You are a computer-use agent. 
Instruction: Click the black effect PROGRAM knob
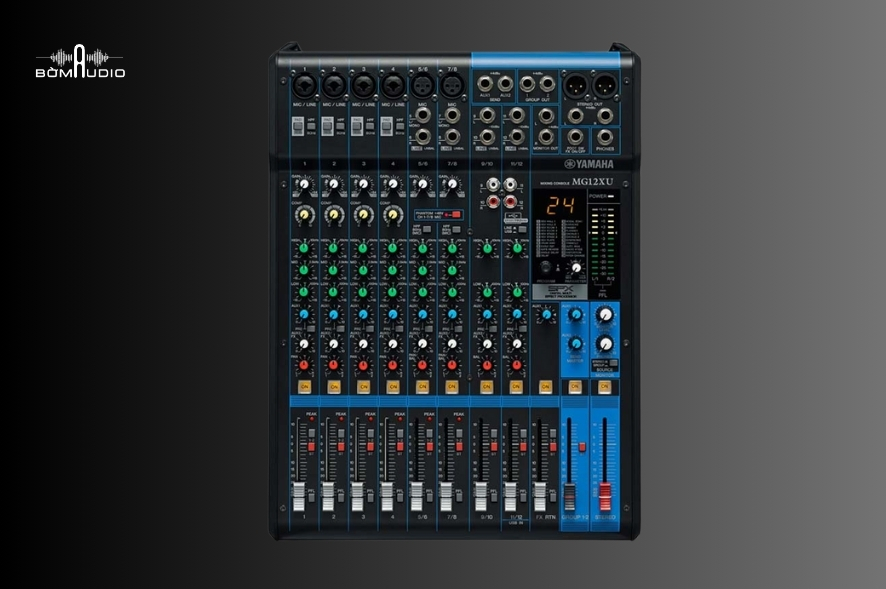[545, 268]
